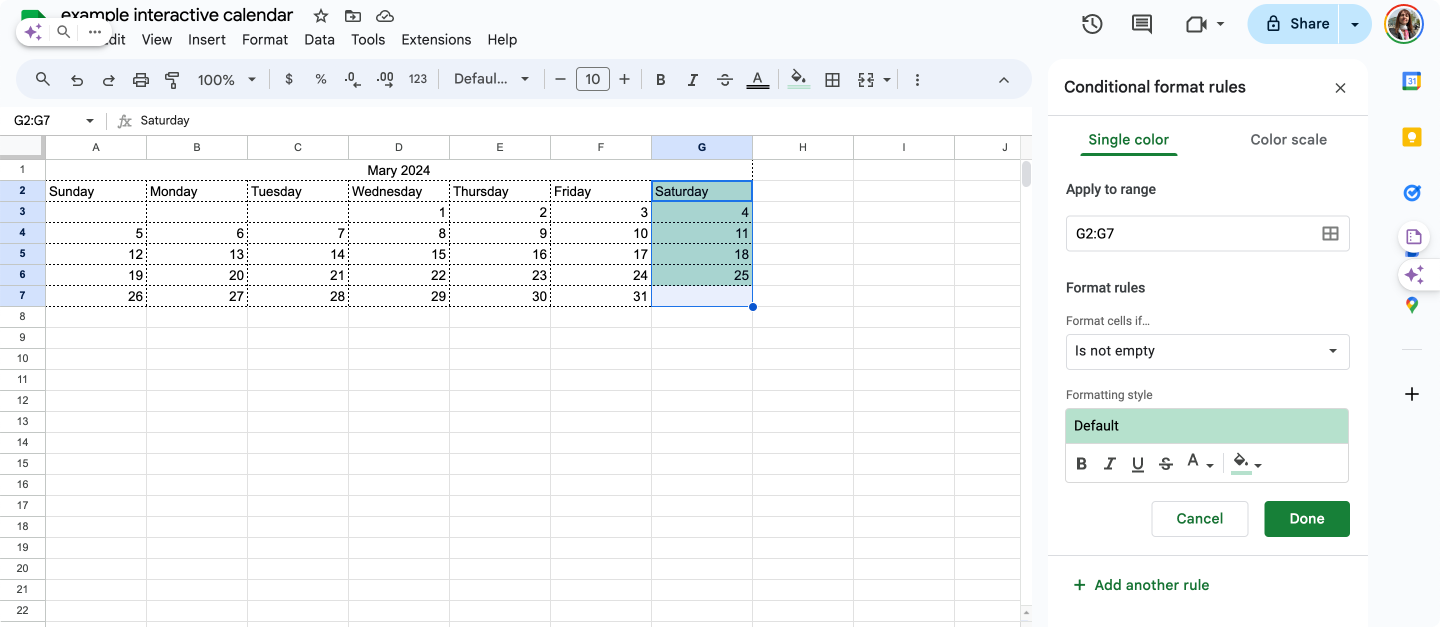Image resolution: width=1440 pixels, height=627 pixels.
Task: Click the Share button
Action: pyautogui.click(x=1297, y=24)
